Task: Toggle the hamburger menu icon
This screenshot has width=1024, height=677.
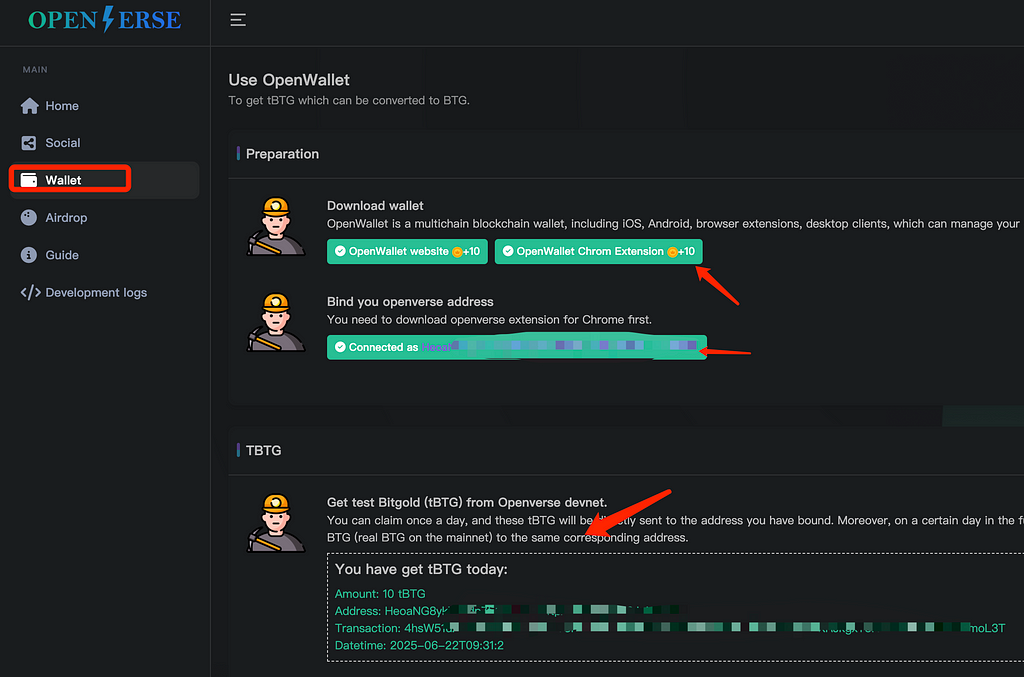Action: tap(238, 20)
